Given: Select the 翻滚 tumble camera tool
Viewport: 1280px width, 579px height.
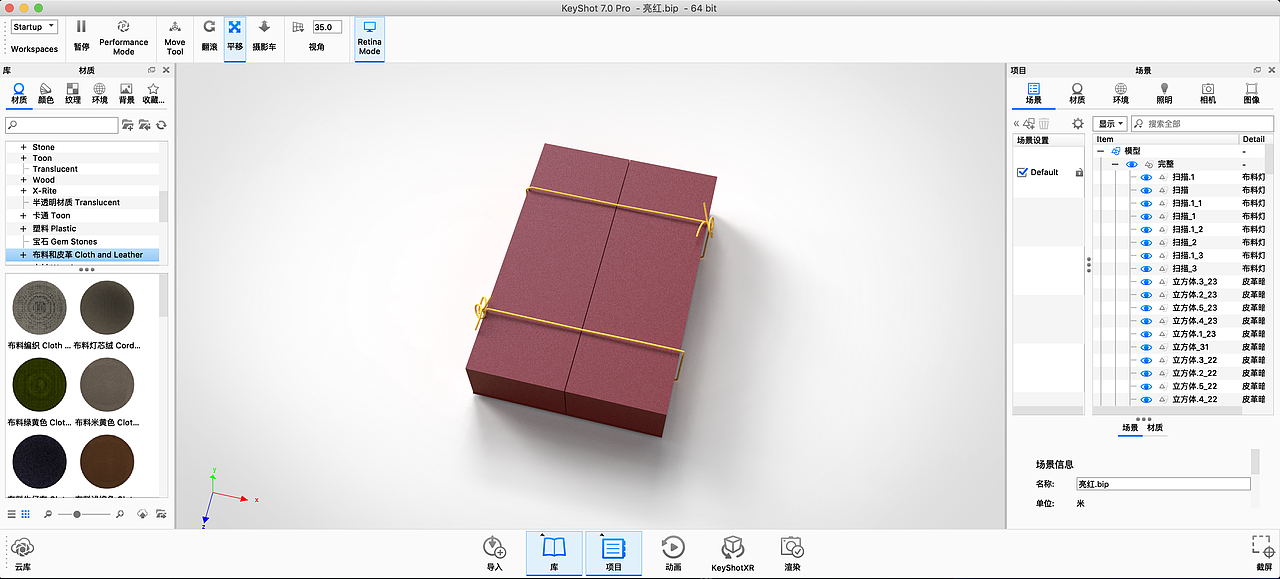Looking at the screenshot, I should click(209, 36).
